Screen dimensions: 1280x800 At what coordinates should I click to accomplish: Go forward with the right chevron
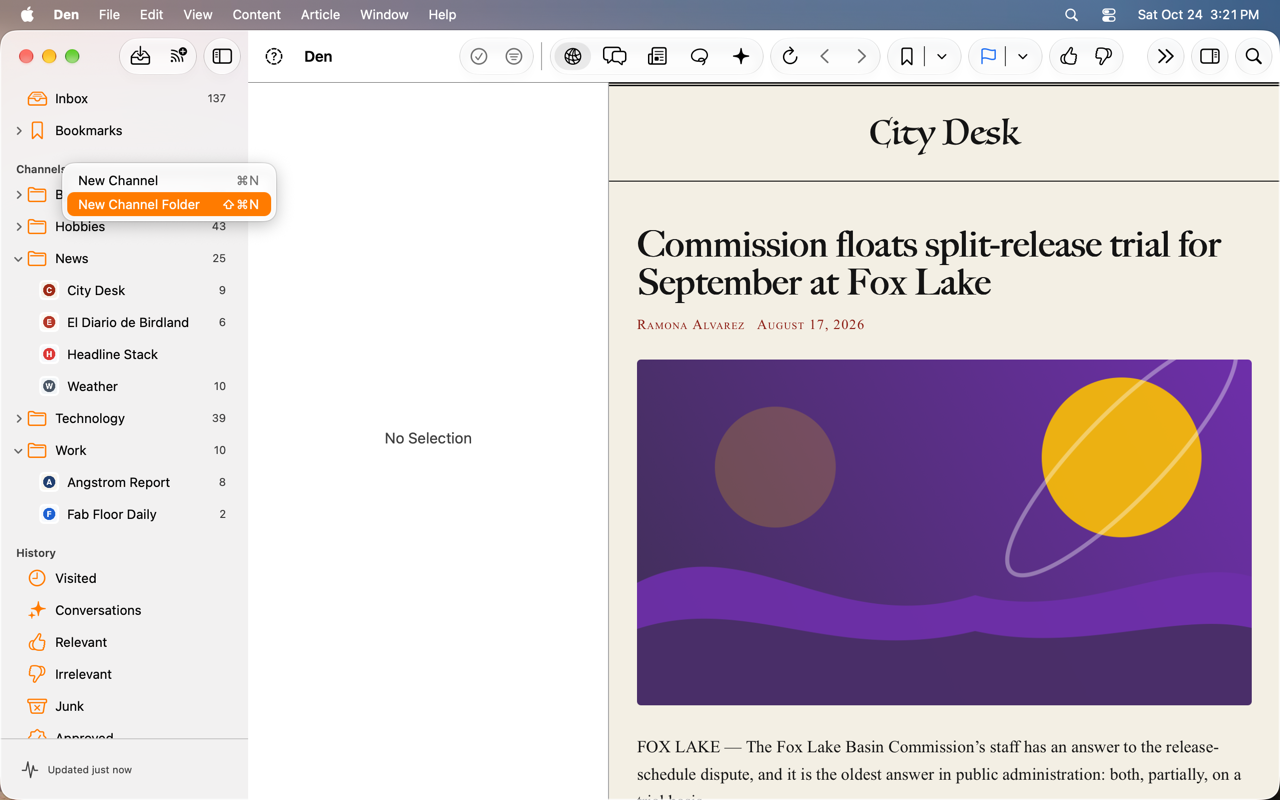(x=861, y=57)
